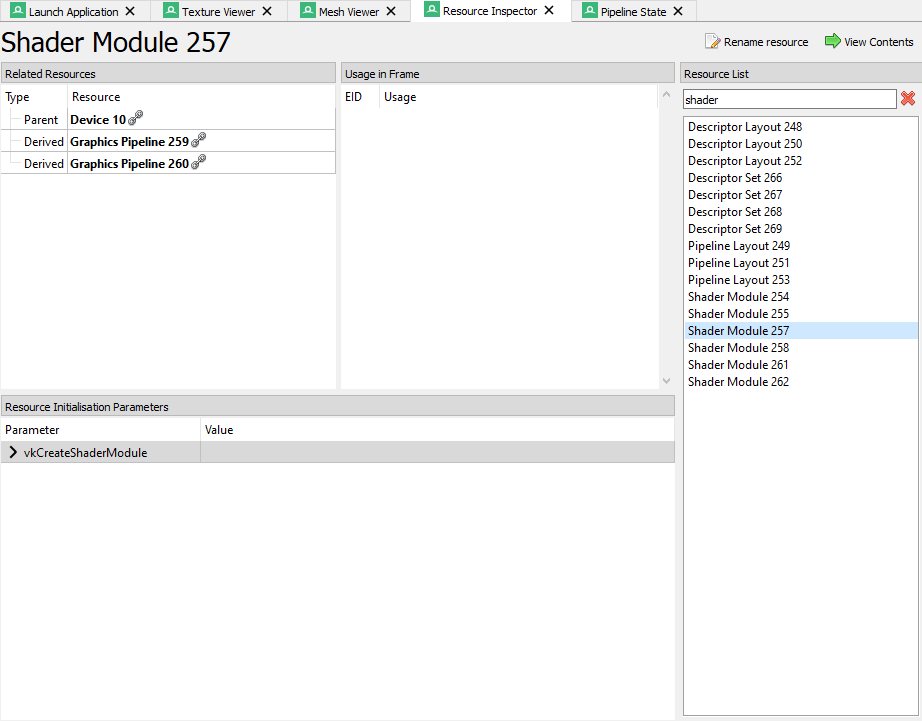Close the Texture Viewer tab
This screenshot has height=721, width=922.
(x=269, y=12)
